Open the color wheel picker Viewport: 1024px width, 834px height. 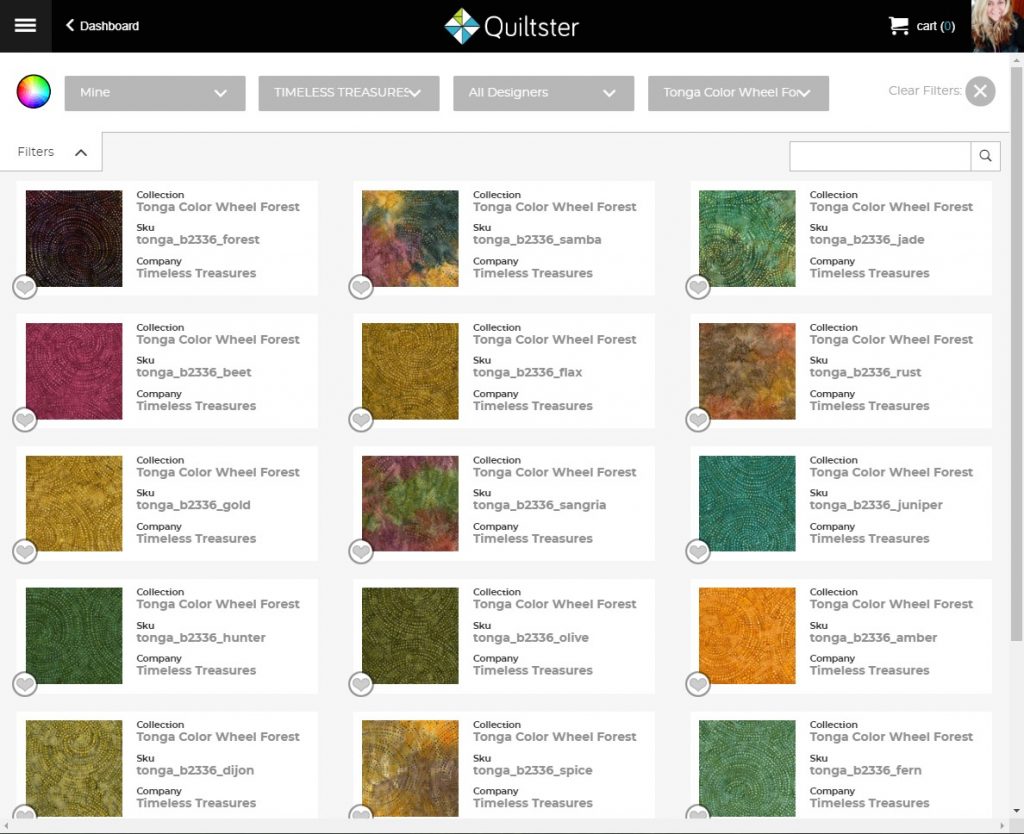pos(33,91)
